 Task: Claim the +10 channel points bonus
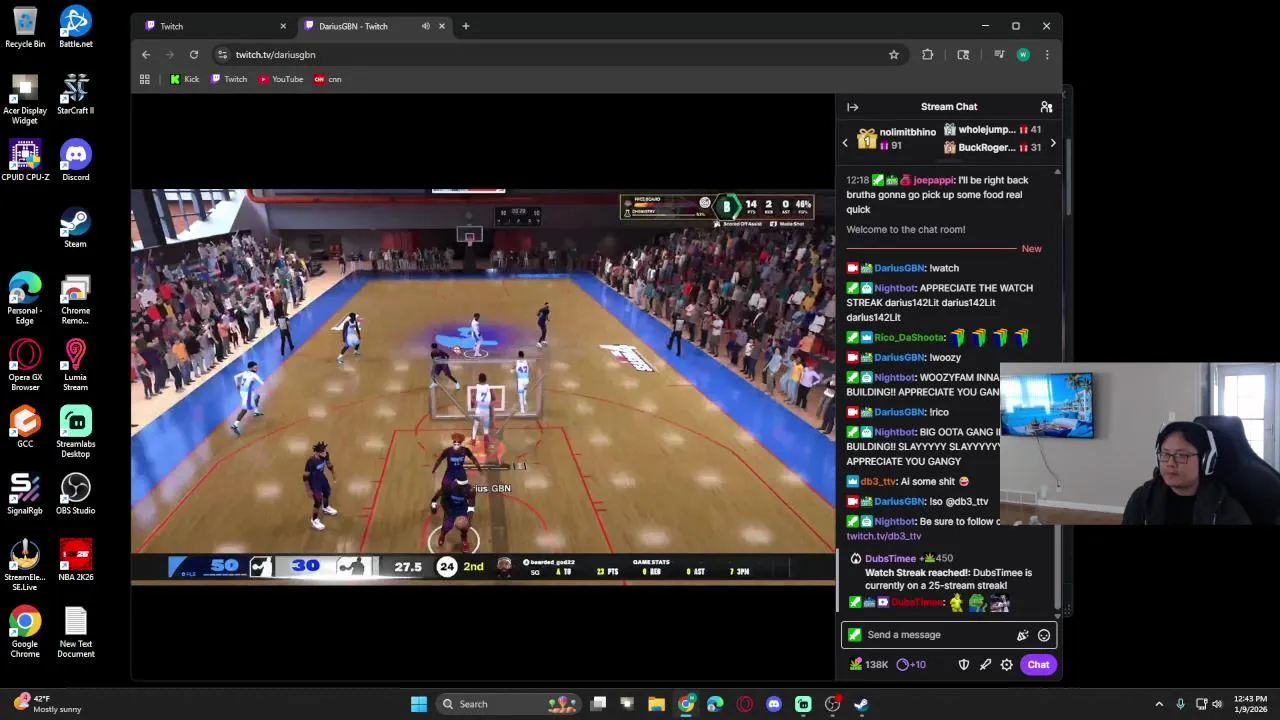click(x=911, y=665)
